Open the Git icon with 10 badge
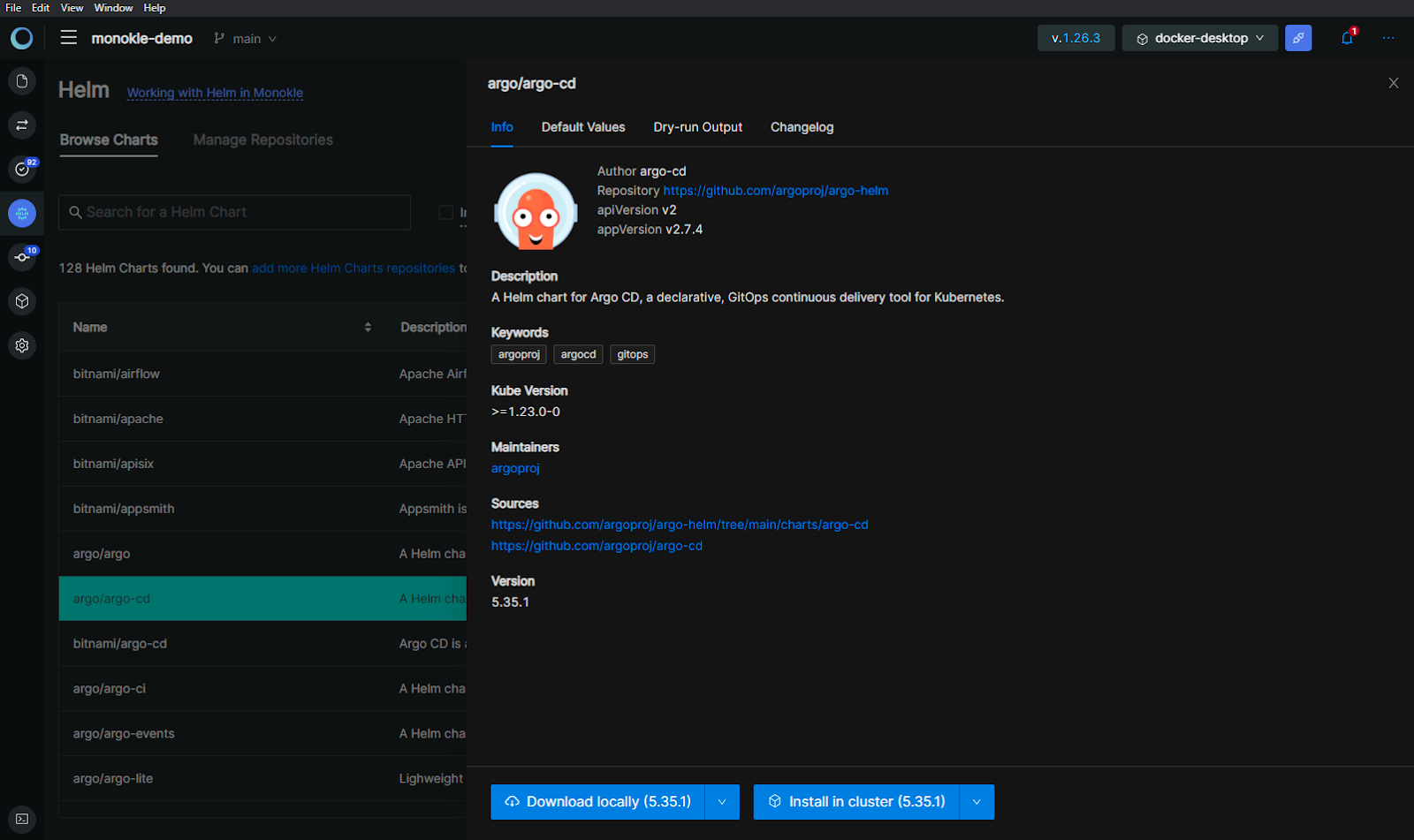Image resolution: width=1414 pixels, height=840 pixels. (x=22, y=257)
